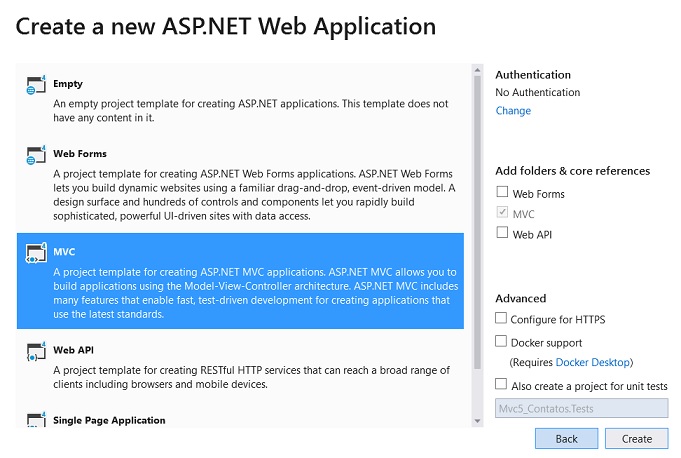Select the MVC template title
Viewport: 681px width, 458px height.
click(64, 252)
